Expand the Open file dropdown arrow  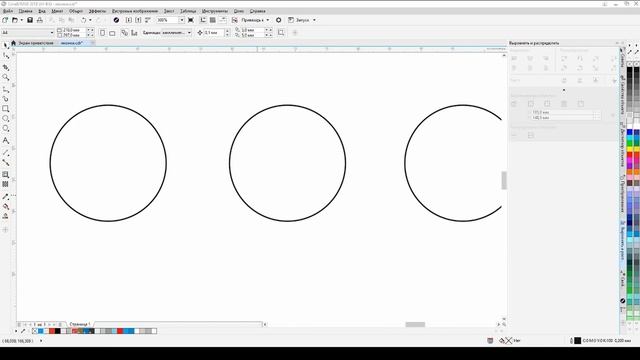pos(21,20)
